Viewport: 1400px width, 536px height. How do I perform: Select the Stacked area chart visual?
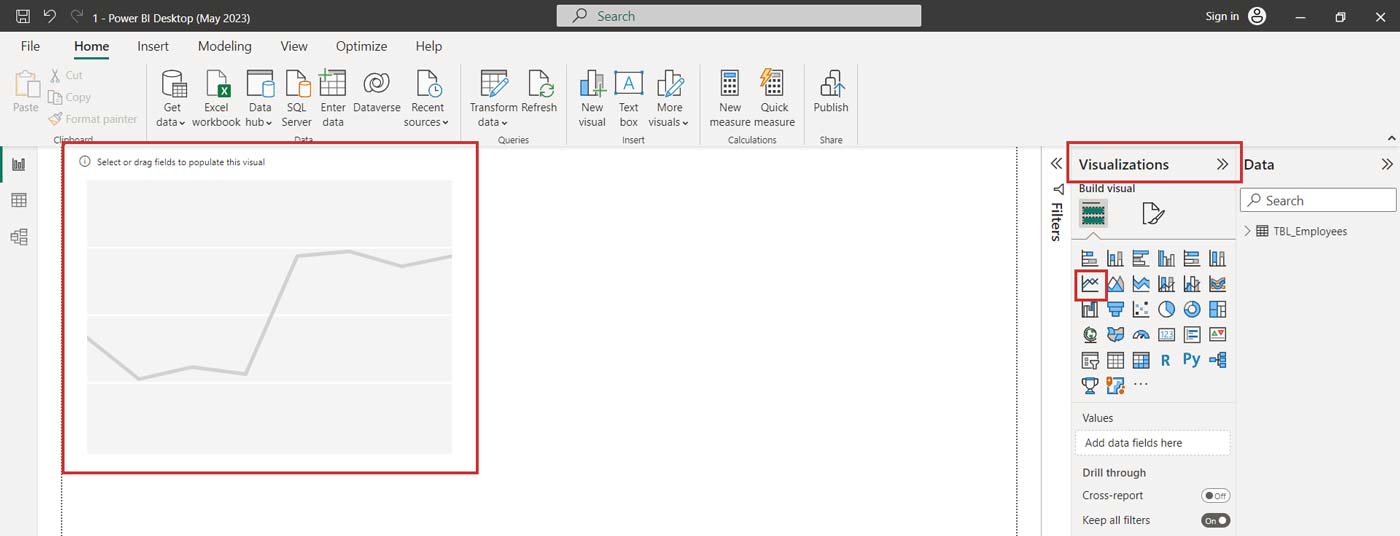(1141, 284)
